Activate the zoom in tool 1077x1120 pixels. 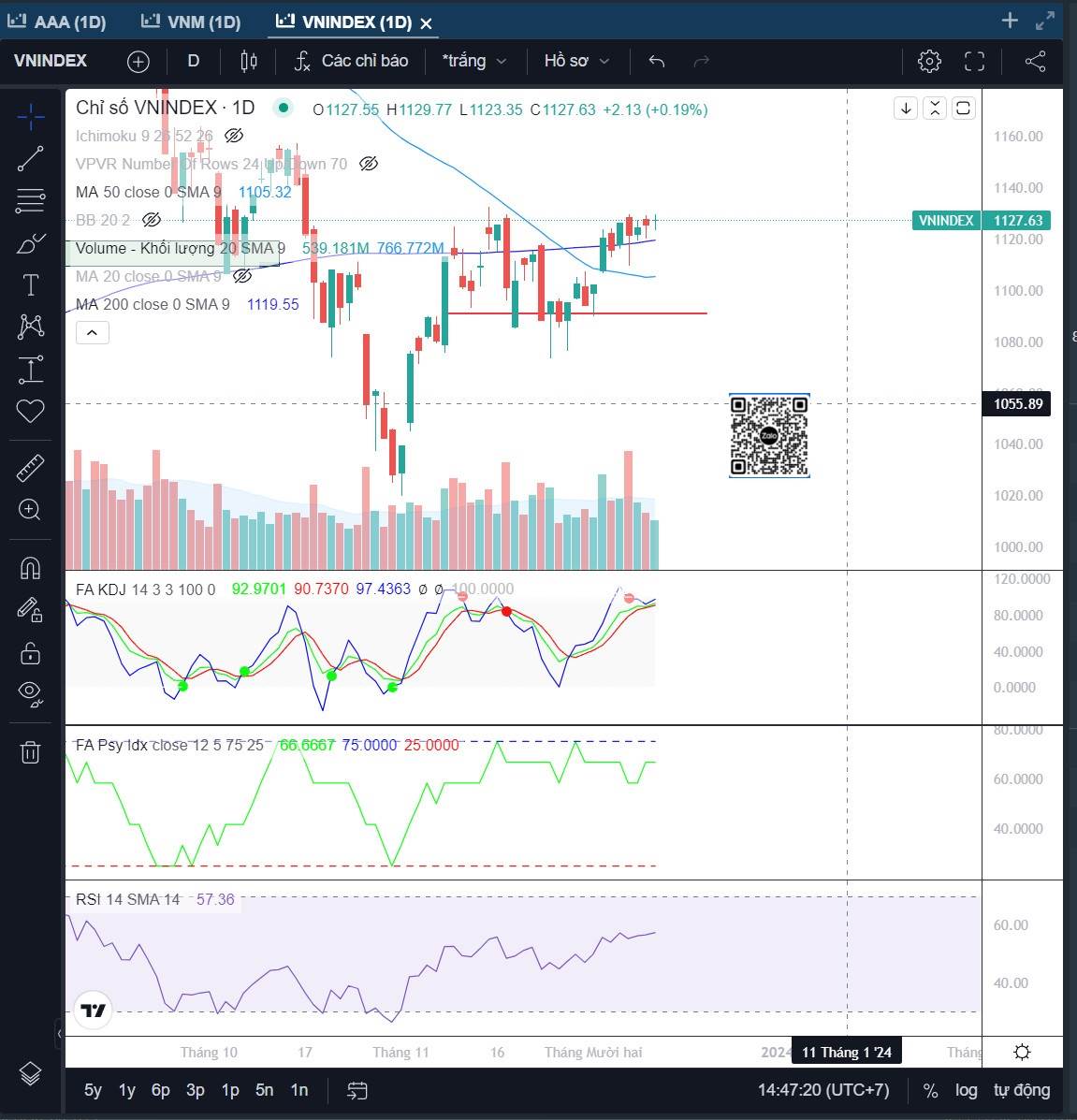click(30, 510)
